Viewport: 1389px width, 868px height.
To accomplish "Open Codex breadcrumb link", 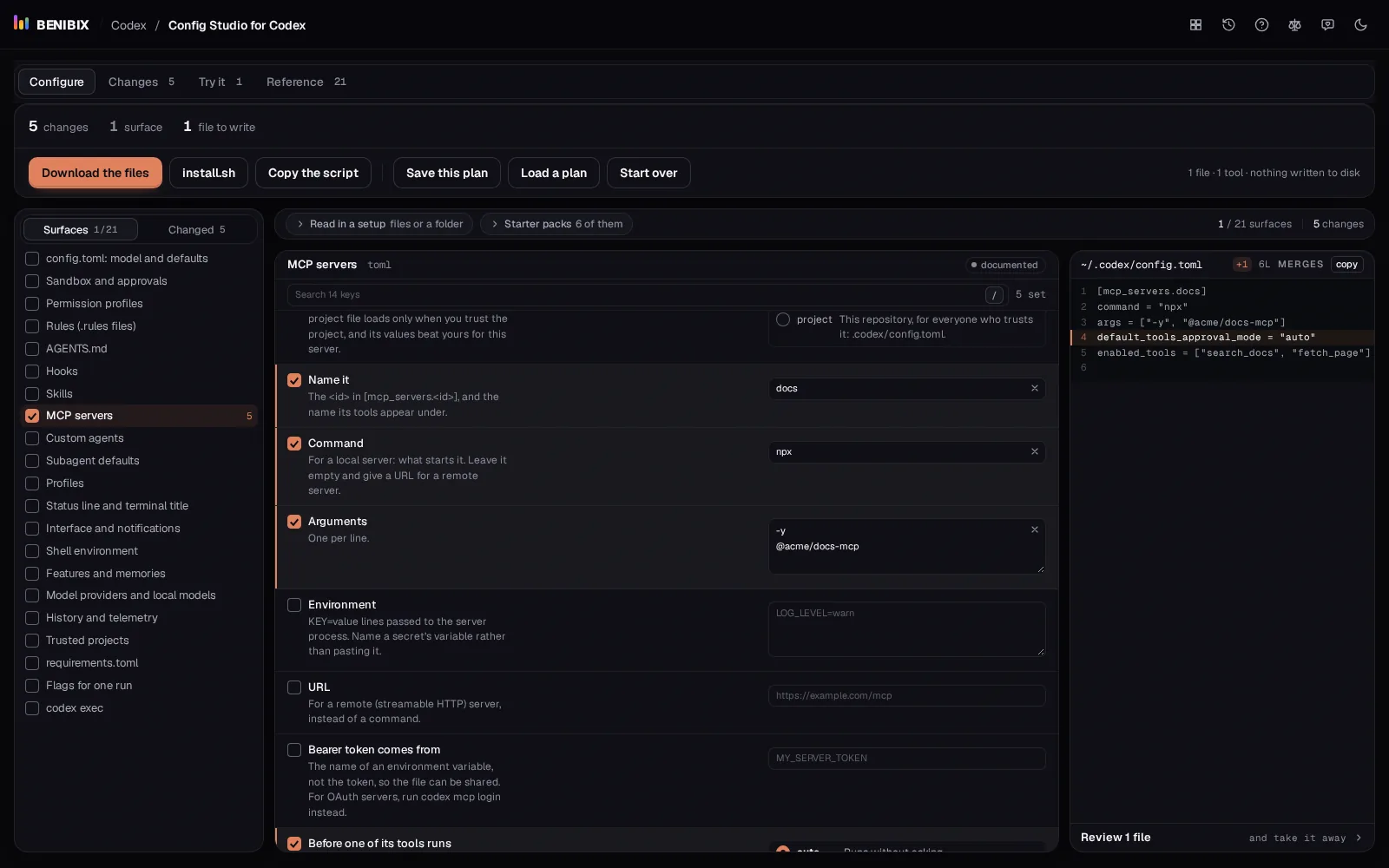I will [128, 25].
